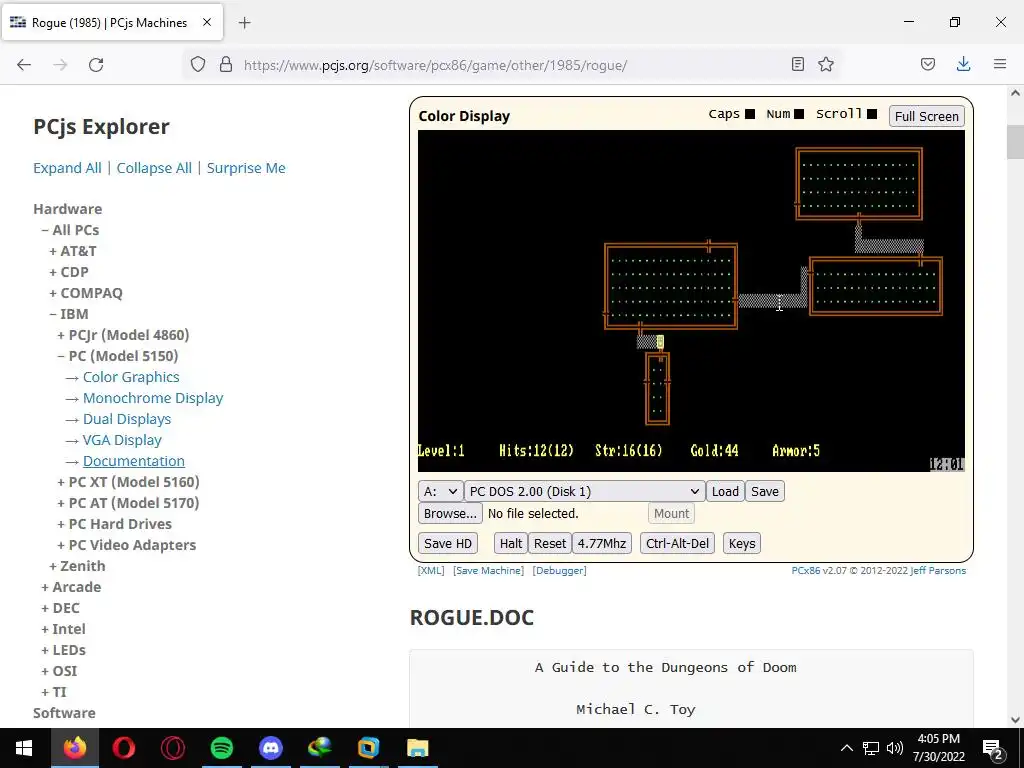This screenshot has width=1024, height=768.
Task: Open the Firefox downloads panel
Action: click(x=963, y=64)
